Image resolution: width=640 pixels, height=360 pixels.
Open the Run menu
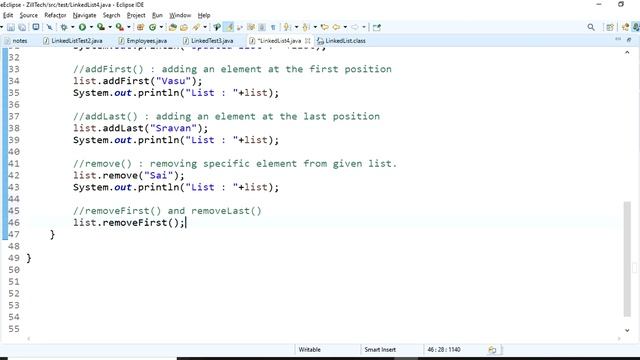point(157,15)
